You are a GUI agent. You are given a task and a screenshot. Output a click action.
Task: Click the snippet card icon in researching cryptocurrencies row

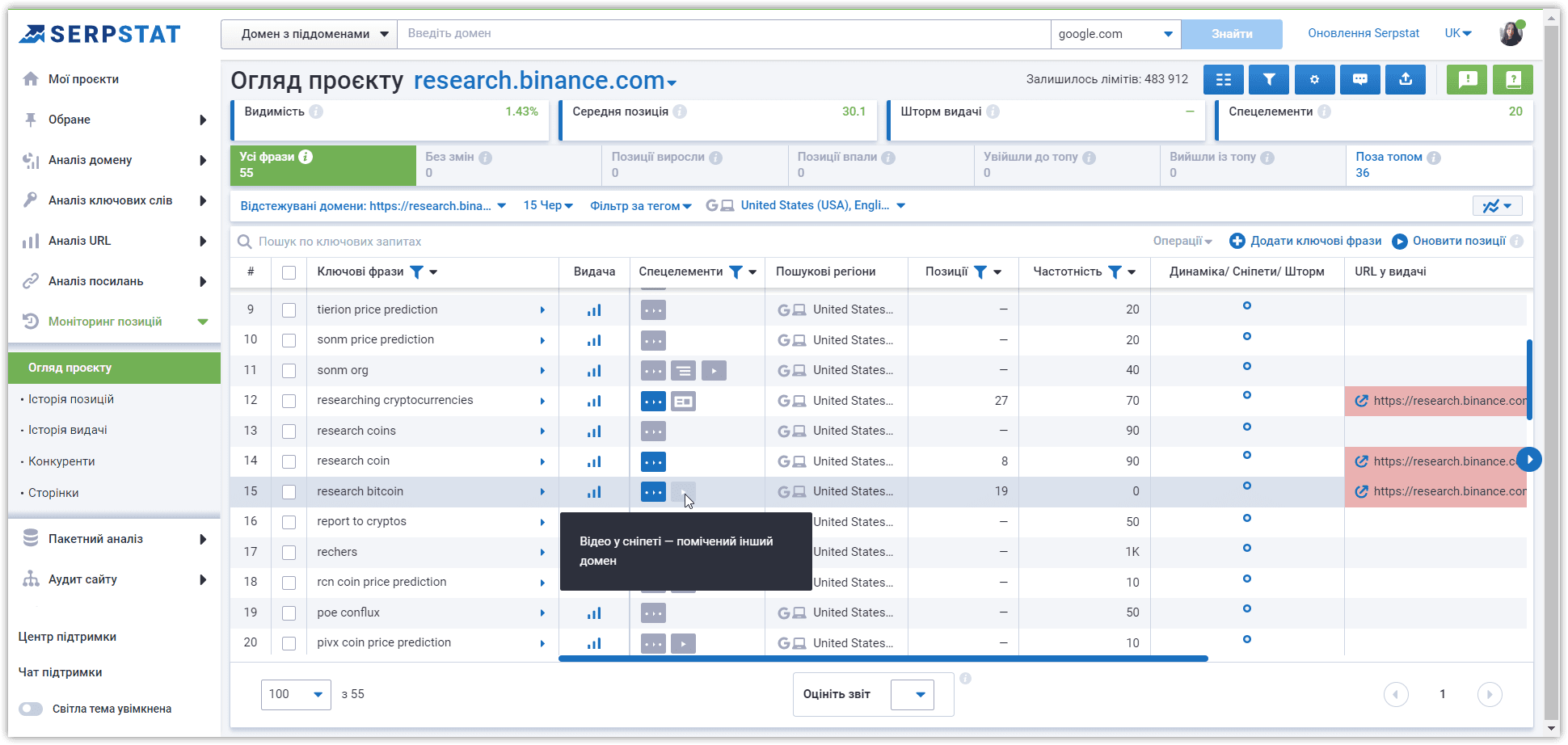(x=683, y=401)
